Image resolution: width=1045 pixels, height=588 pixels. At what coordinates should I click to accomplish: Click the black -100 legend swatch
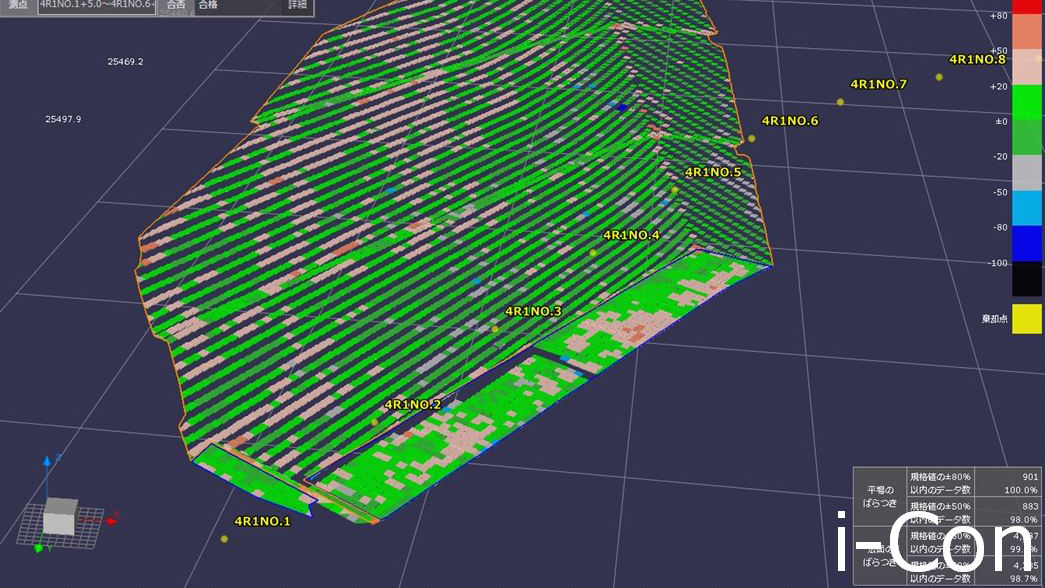point(1027,279)
